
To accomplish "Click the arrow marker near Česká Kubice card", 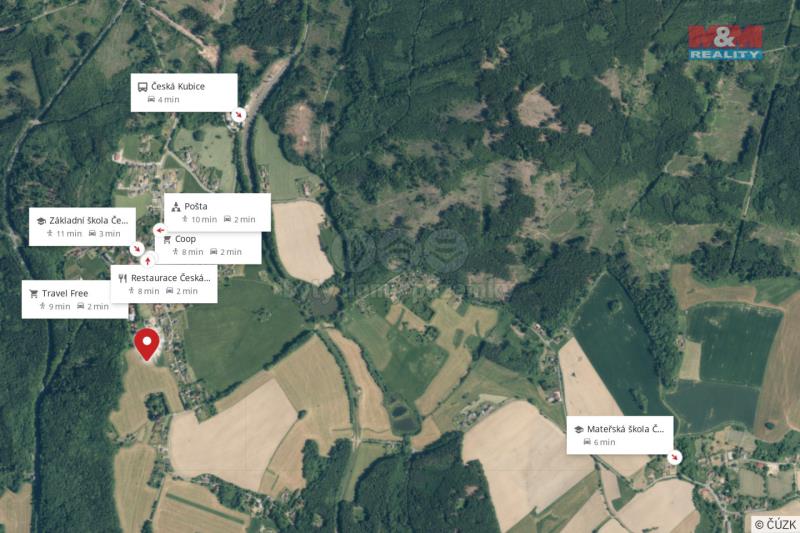I will [x=238, y=115].
